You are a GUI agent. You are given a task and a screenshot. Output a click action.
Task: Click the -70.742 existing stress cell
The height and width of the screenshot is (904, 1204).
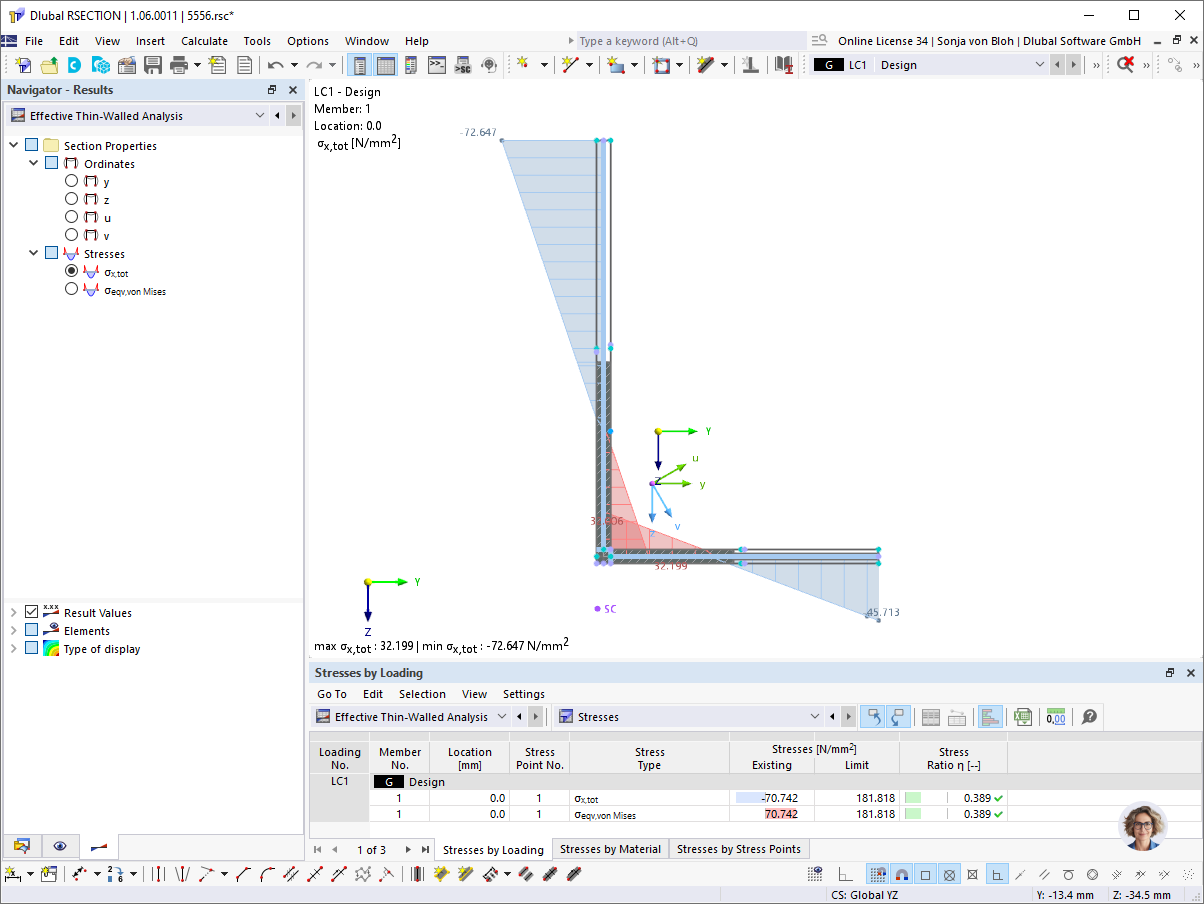(772, 798)
